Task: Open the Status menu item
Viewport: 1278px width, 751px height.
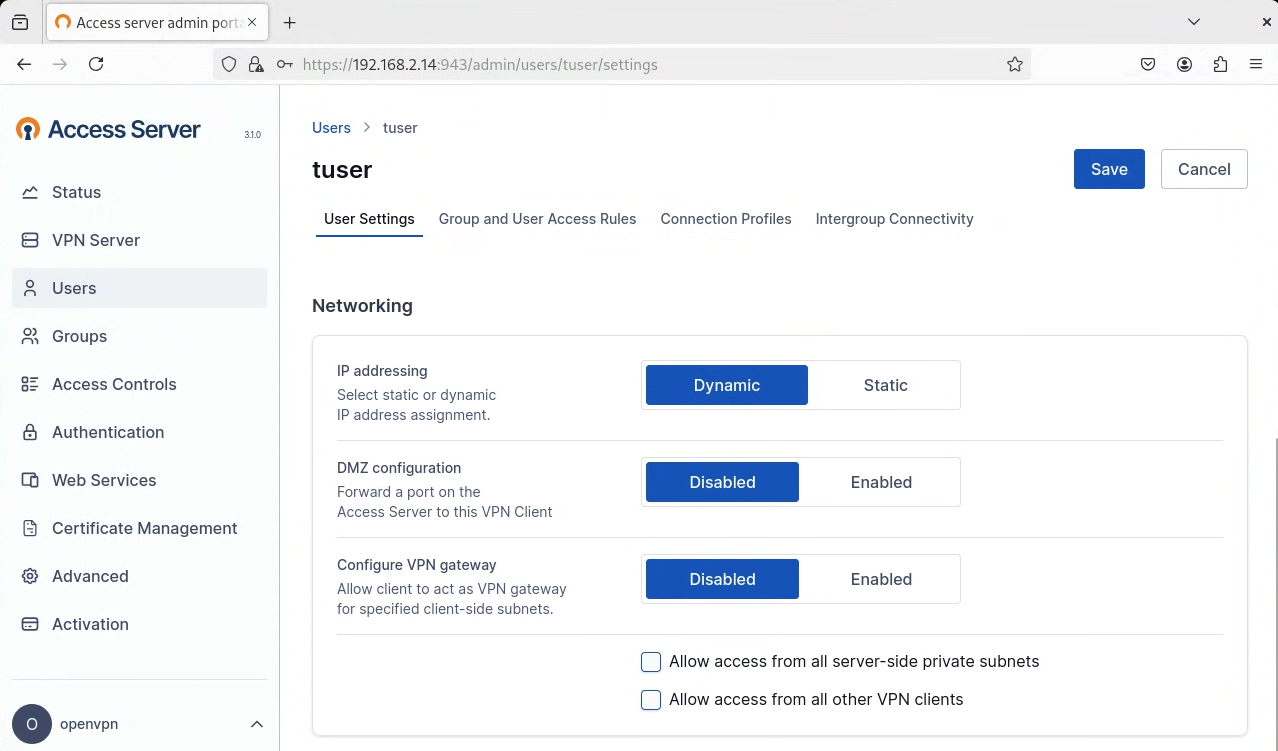Action: coord(139,192)
